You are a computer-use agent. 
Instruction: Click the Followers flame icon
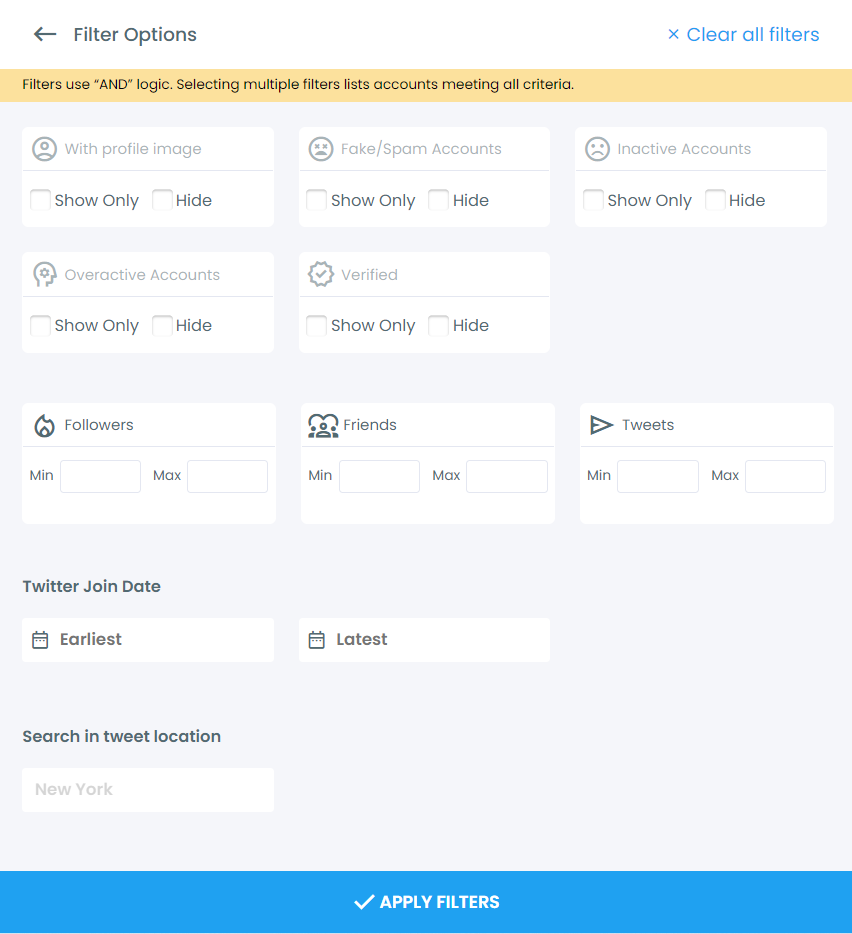point(44,424)
